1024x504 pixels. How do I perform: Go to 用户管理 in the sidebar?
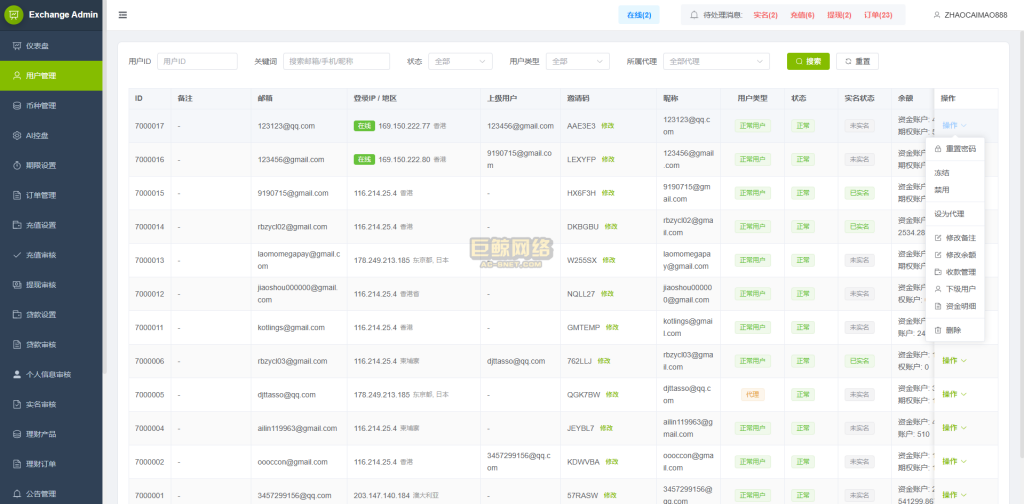(x=51, y=76)
